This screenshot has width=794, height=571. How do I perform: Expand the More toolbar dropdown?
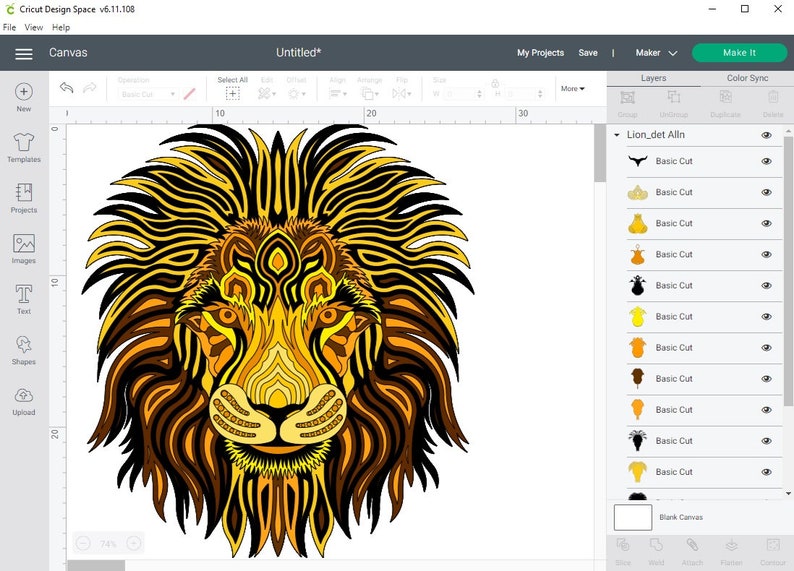[573, 89]
